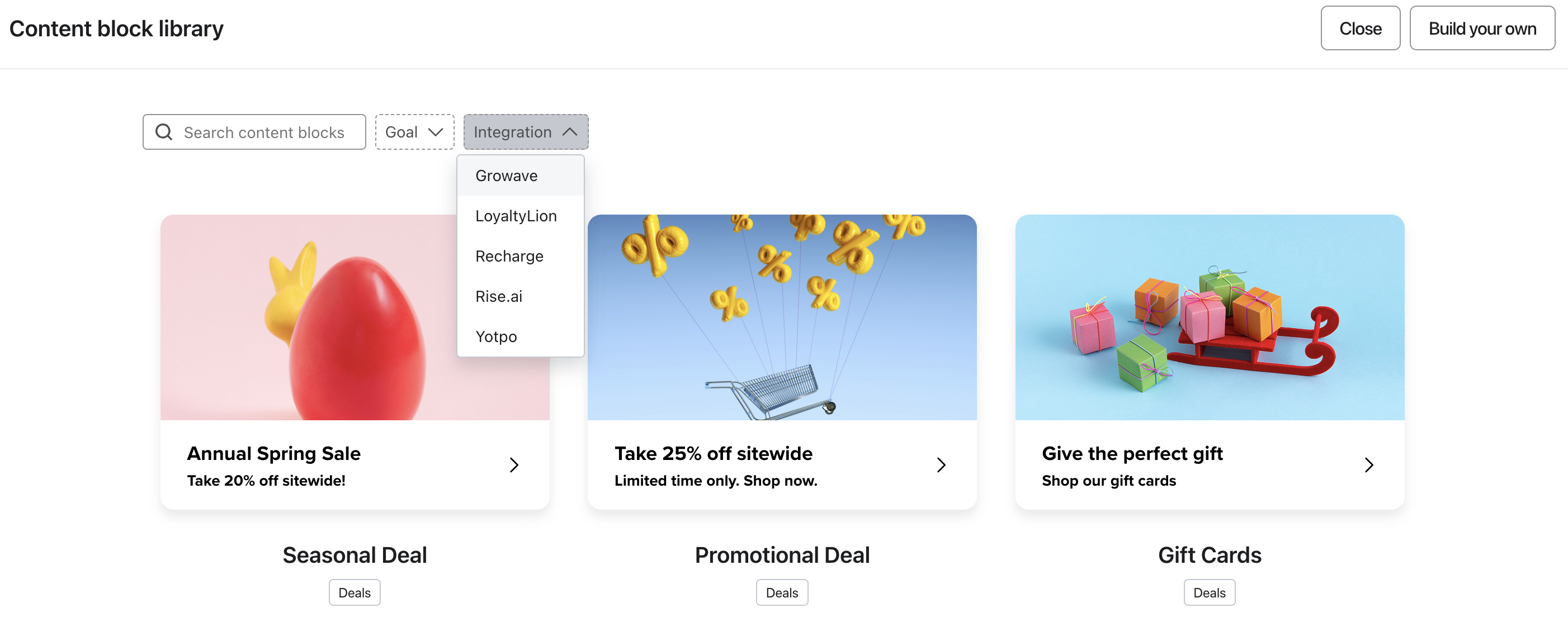
Task: Open the Annual Spring Sale arrow
Action: click(x=514, y=465)
